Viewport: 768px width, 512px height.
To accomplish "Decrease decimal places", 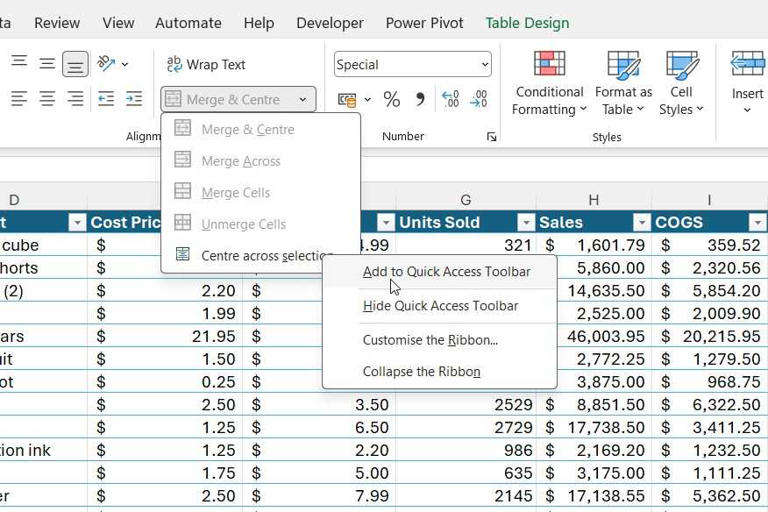I will (478, 99).
